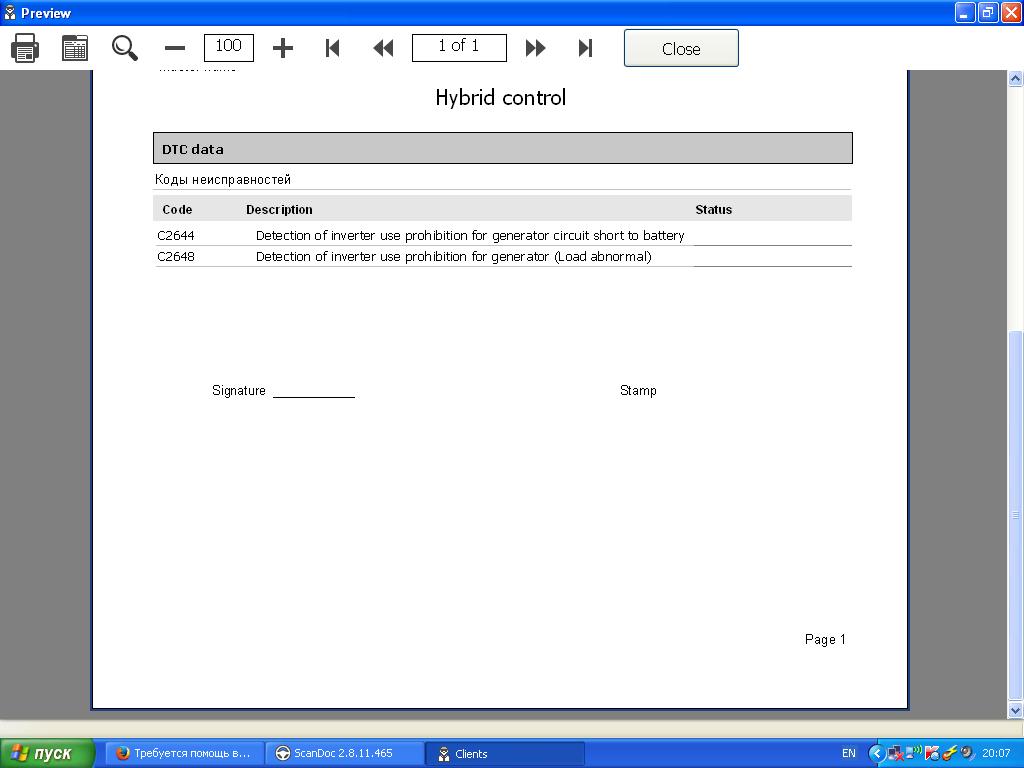The width and height of the screenshot is (1024, 768).
Task: Click the Preview window title bar icon
Action: 10,12
